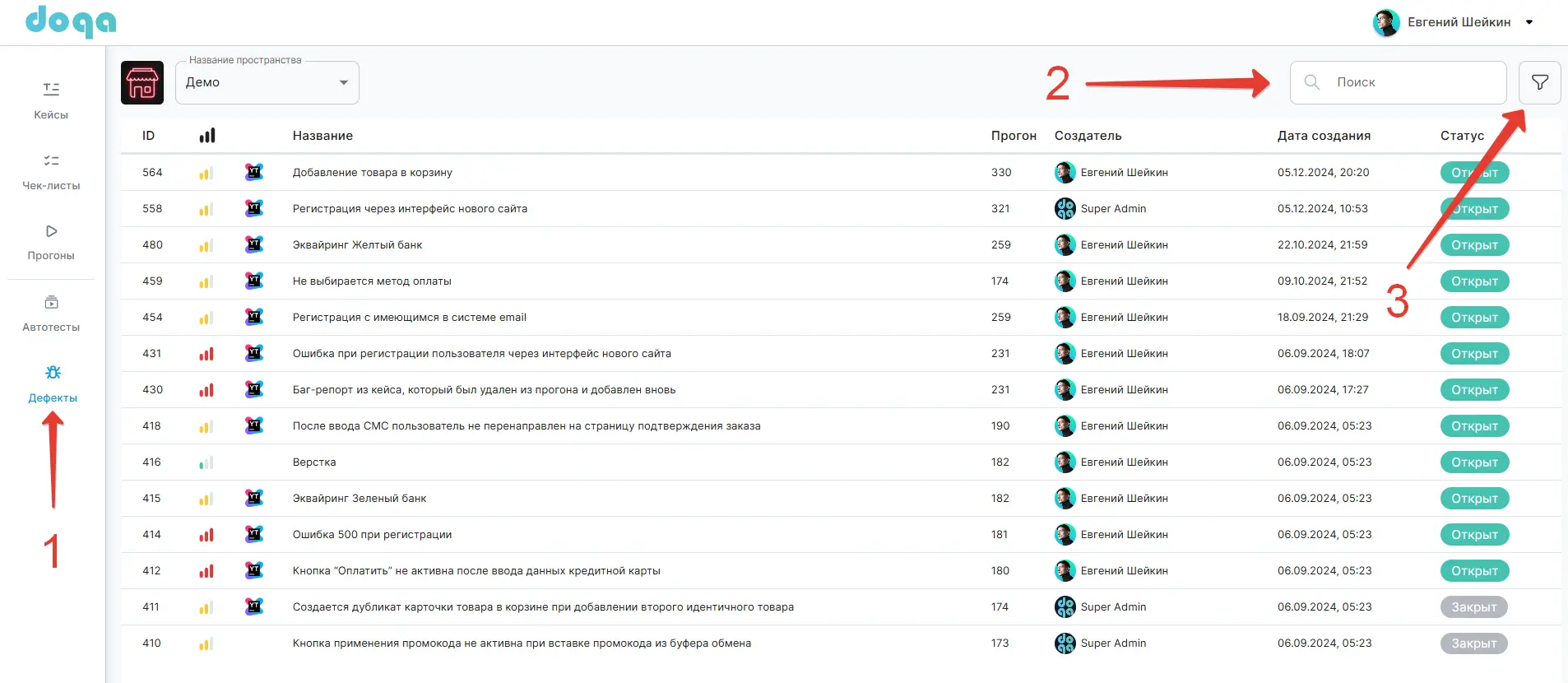Open the Евгений Шейкин user menu arrow

pyautogui.click(x=1529, y=22)
